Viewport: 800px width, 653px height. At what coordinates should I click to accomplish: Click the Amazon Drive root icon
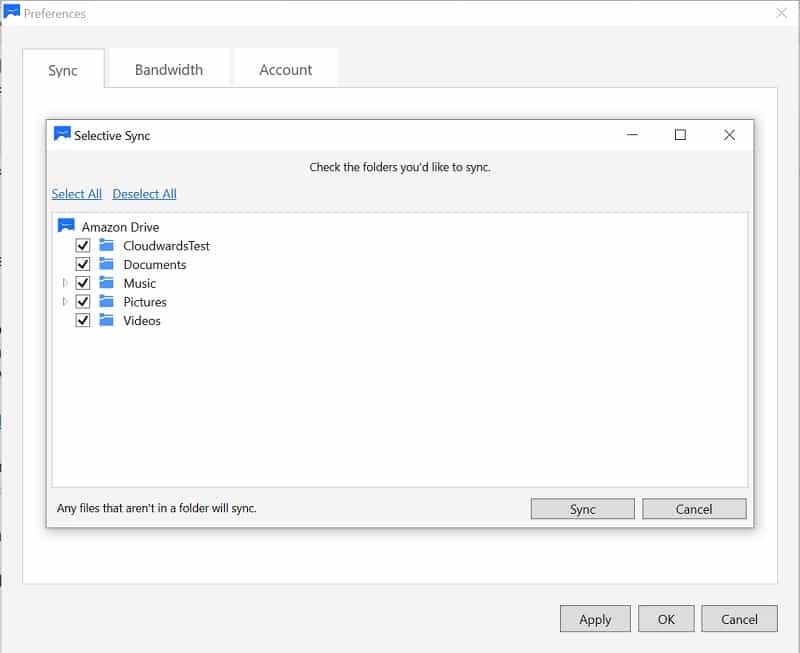(x=66, y=225)
